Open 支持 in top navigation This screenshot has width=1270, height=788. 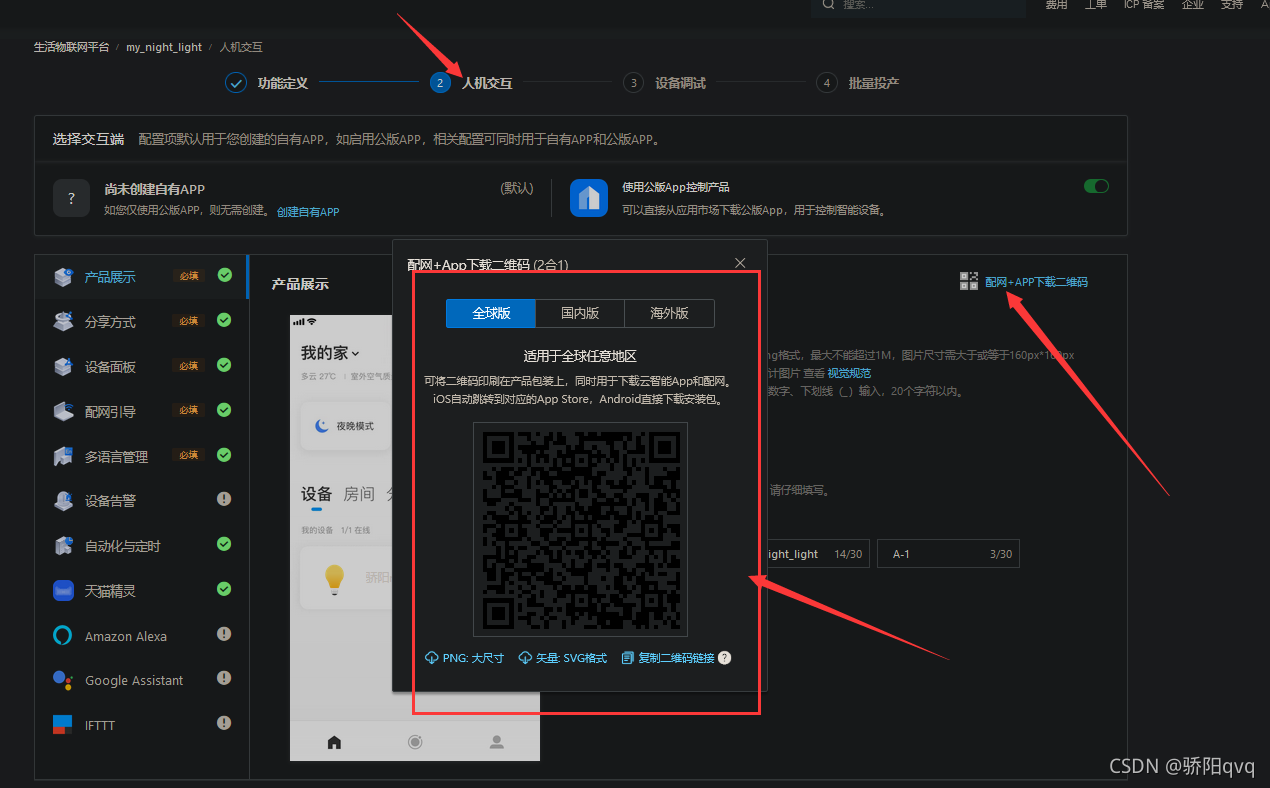[x=1232, y=5]
